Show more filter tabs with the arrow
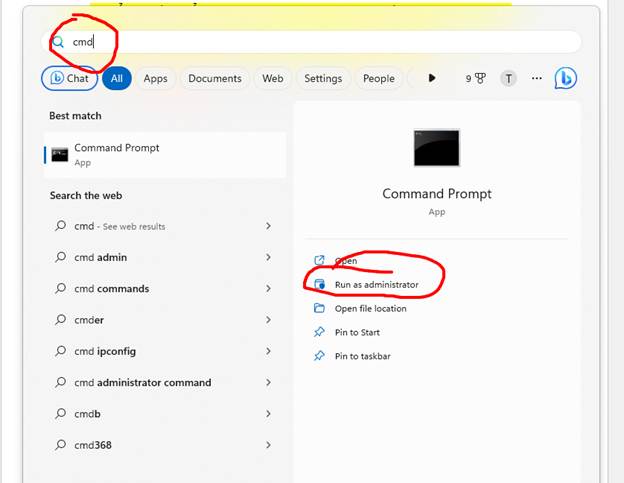 pos(432,78)
